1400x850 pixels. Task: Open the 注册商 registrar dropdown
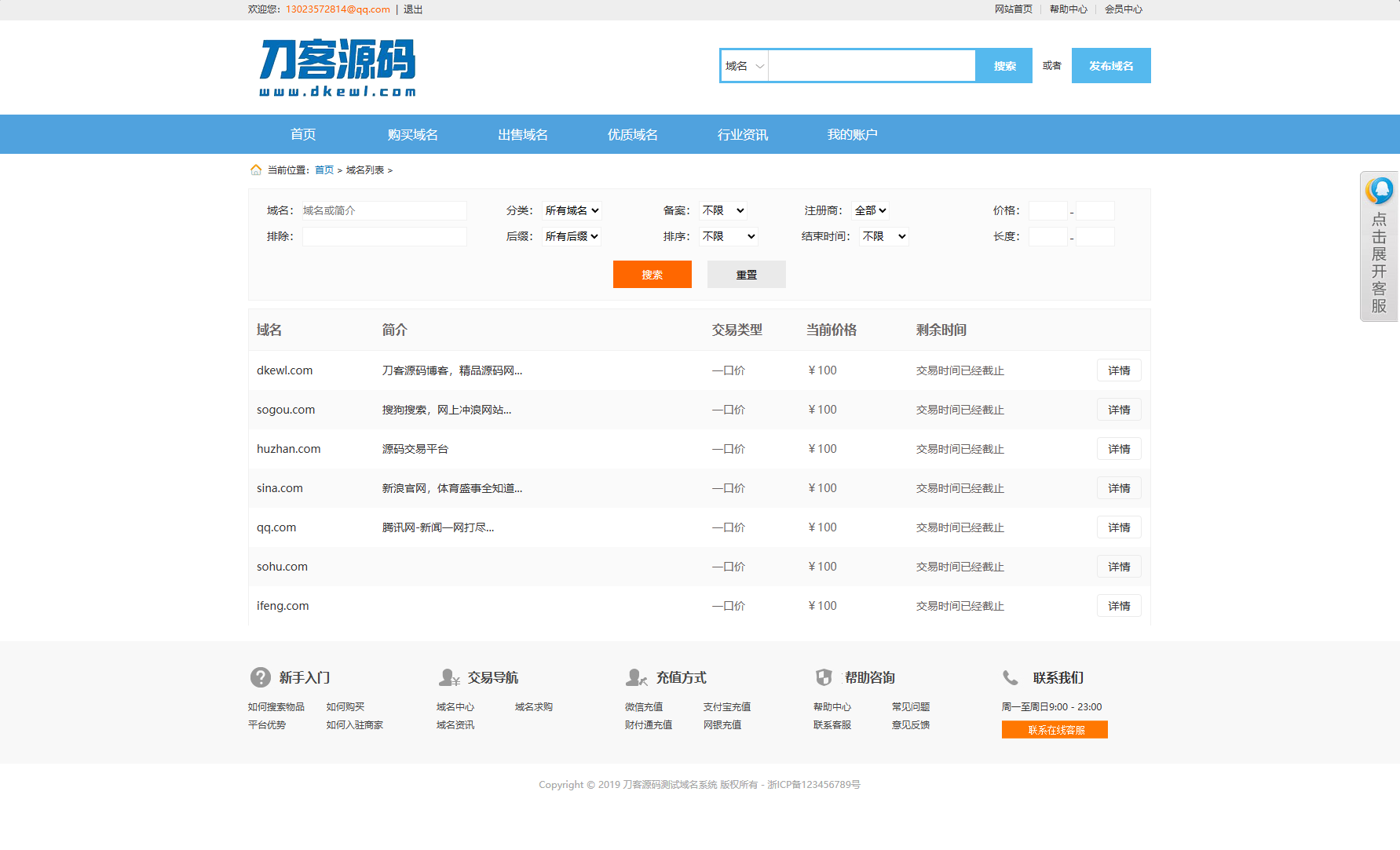[x=870, y=210]
